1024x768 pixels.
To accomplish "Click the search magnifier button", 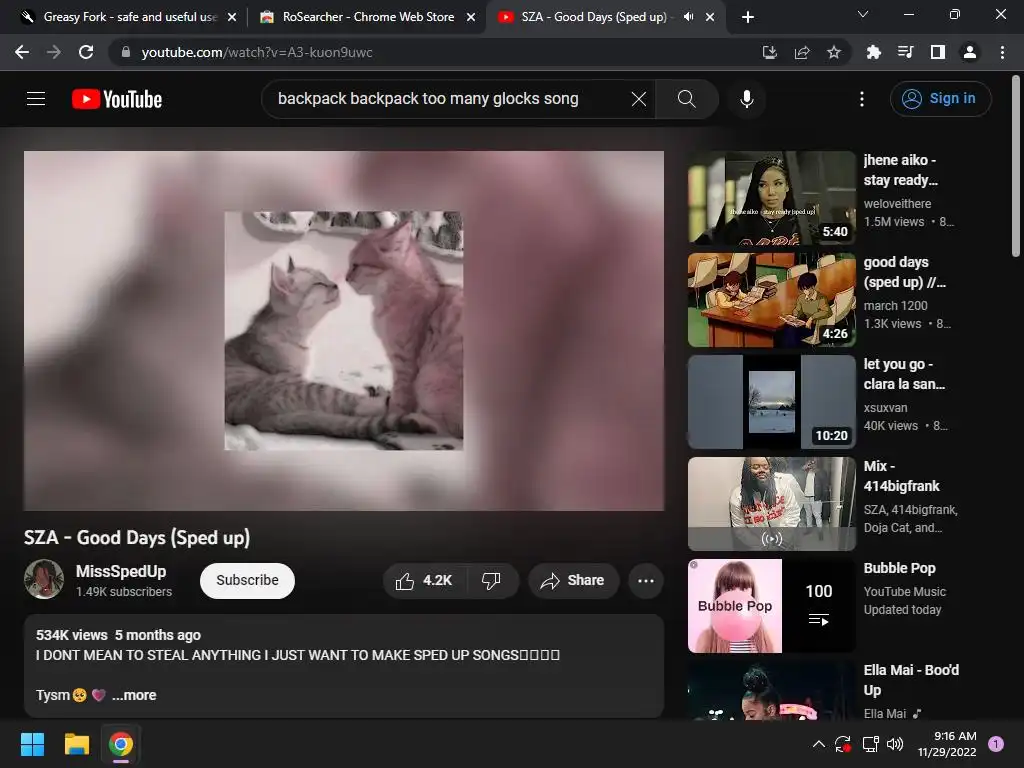I will [x=686, y=99].
